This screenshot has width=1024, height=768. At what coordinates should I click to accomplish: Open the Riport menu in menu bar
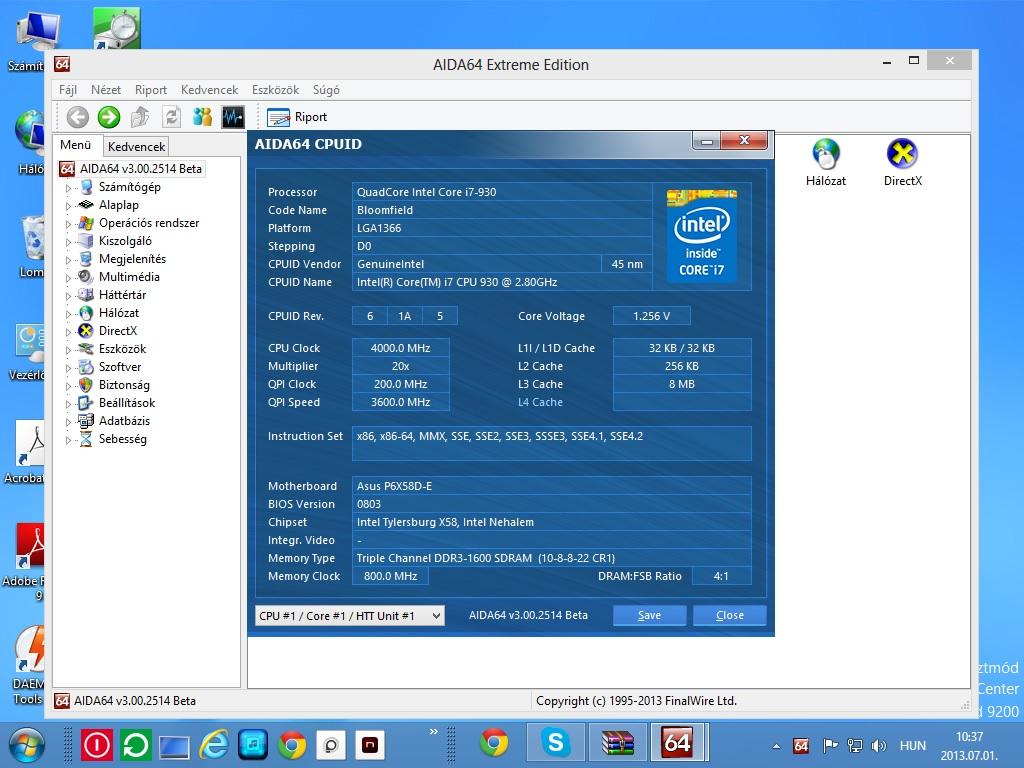pyautogui.click(x=151, y=90)
